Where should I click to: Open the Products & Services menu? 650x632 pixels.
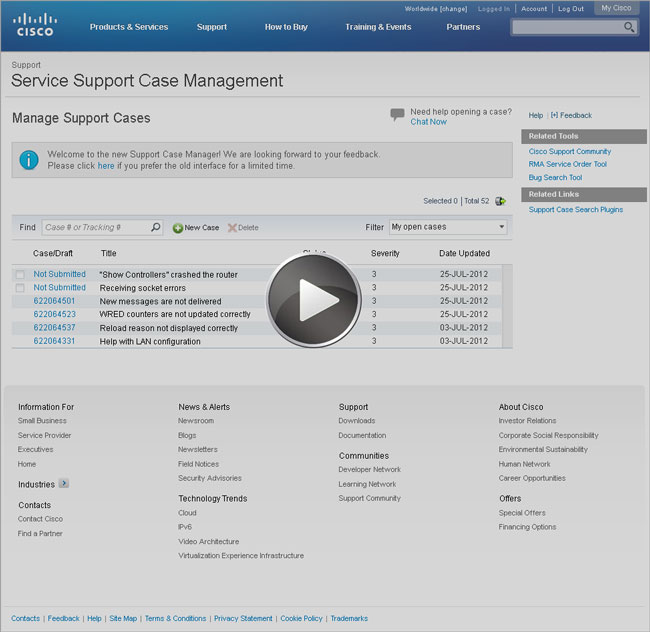pyautogui.click(x=129, y=27)
